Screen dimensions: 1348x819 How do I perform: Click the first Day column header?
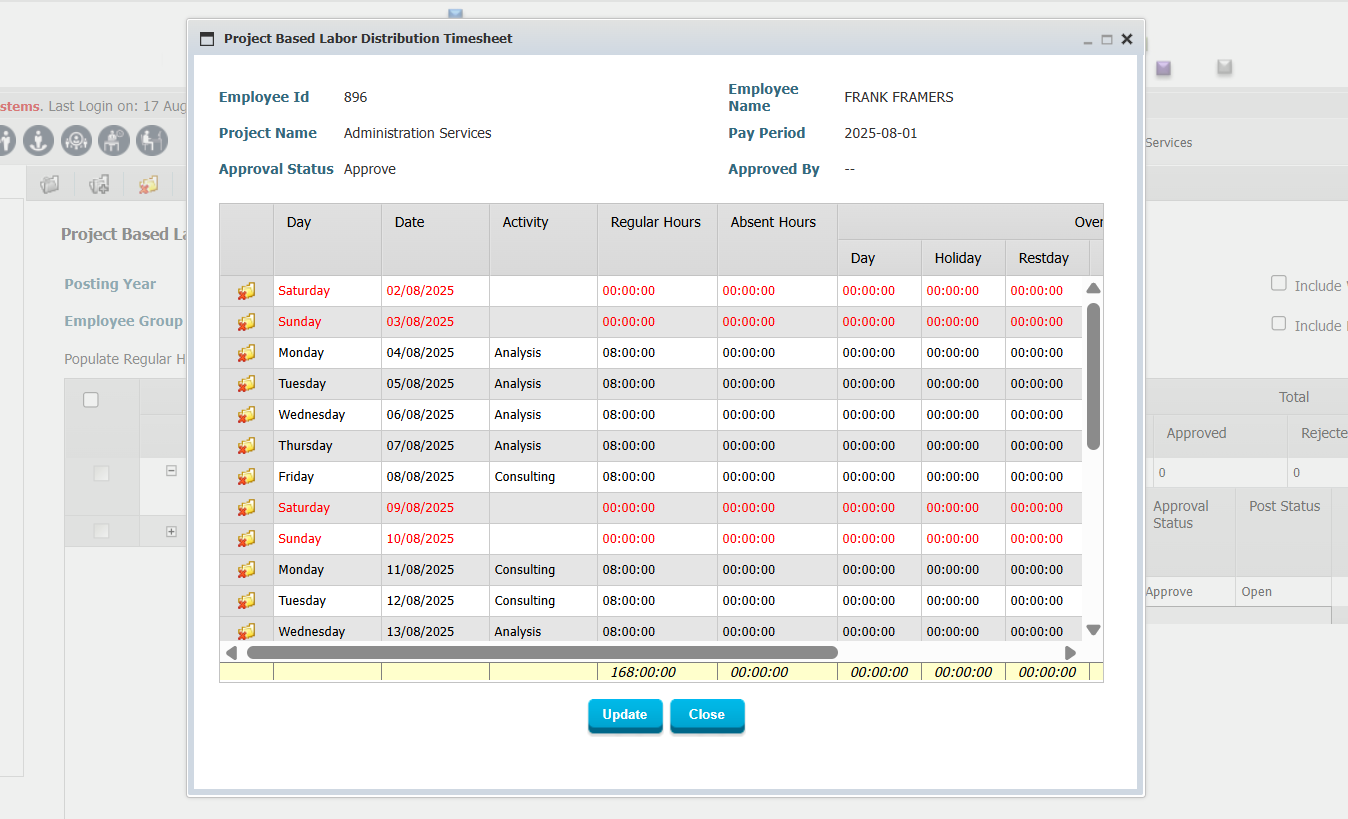327,240
